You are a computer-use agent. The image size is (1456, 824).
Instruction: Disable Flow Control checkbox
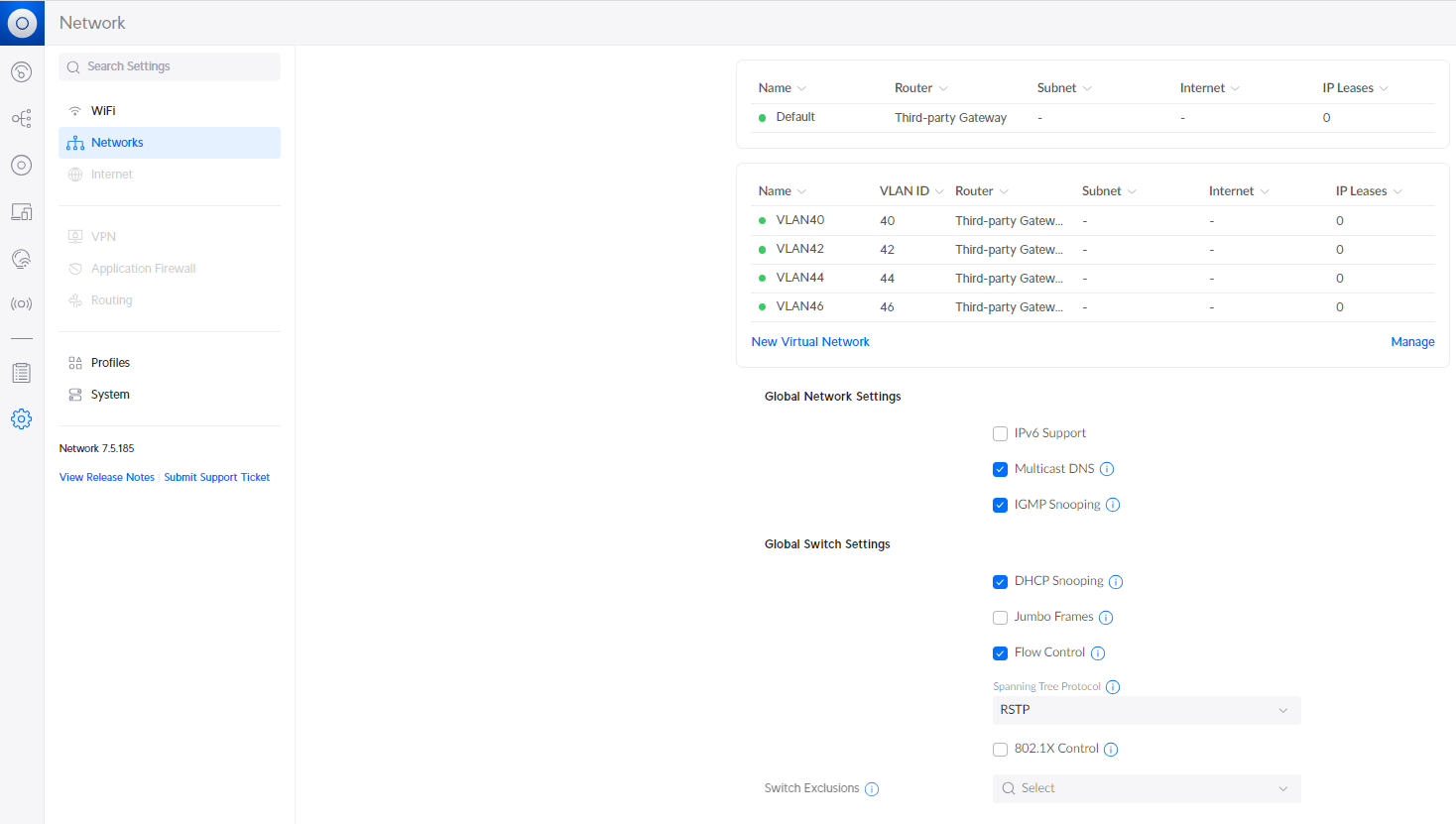click(x=1000, y=653)
